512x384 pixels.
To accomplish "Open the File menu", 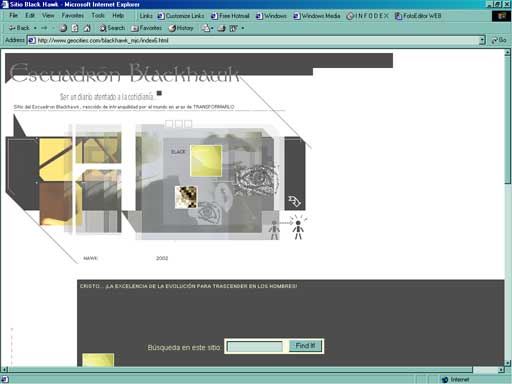I will tap(13, 15).
